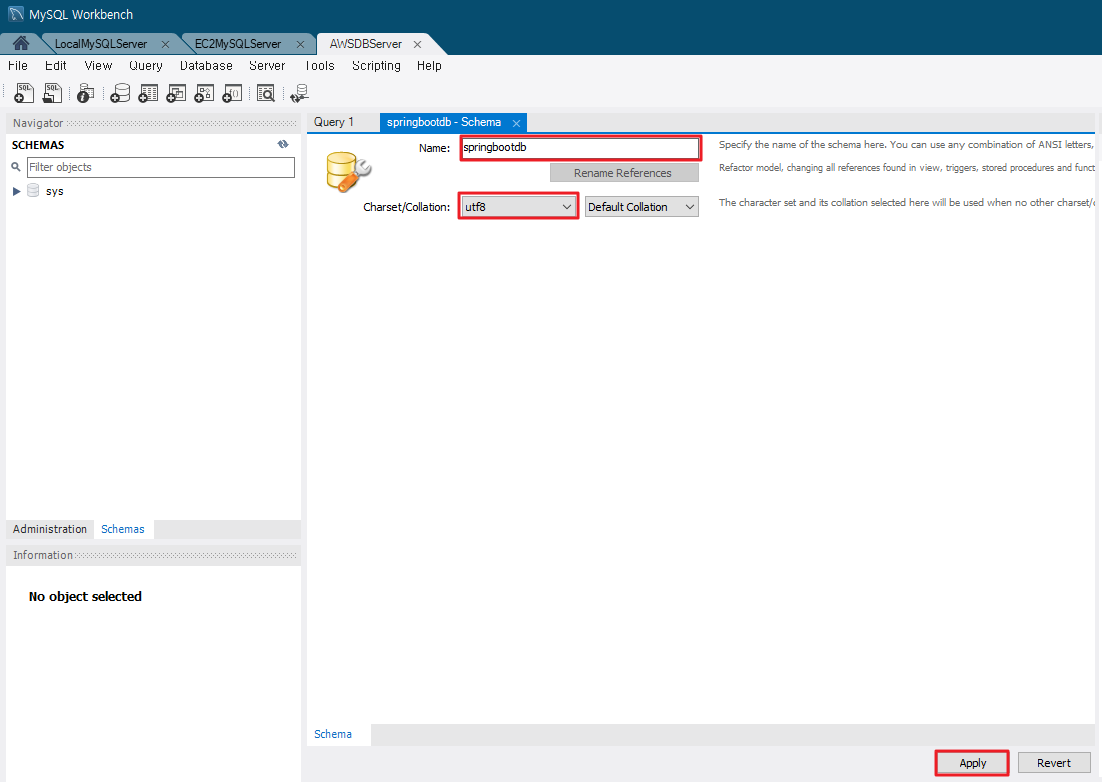Screen dimensions: 1102x782
Task: Click the schema Name input field
Action: (x=581, y=148)
